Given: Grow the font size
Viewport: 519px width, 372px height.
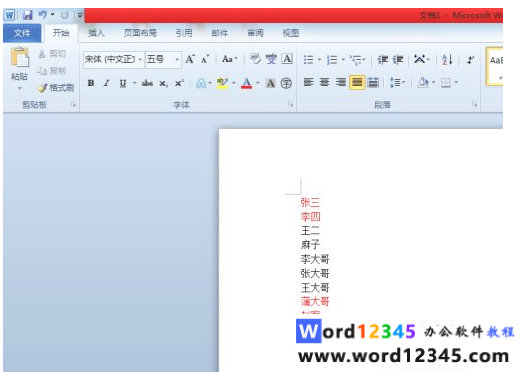Looking at the screenshot, I should point(190,59).
